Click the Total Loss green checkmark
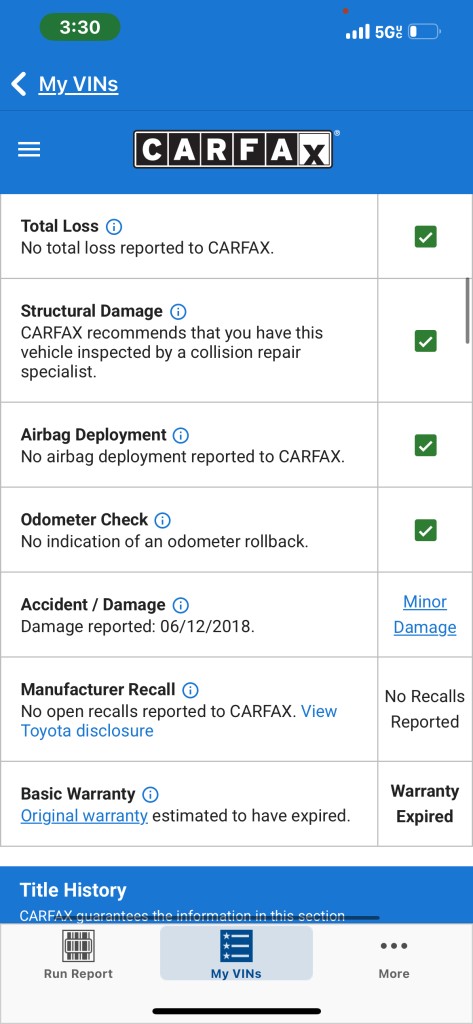Viewport: 473px width, 1024px height. (x=426, y=236)
